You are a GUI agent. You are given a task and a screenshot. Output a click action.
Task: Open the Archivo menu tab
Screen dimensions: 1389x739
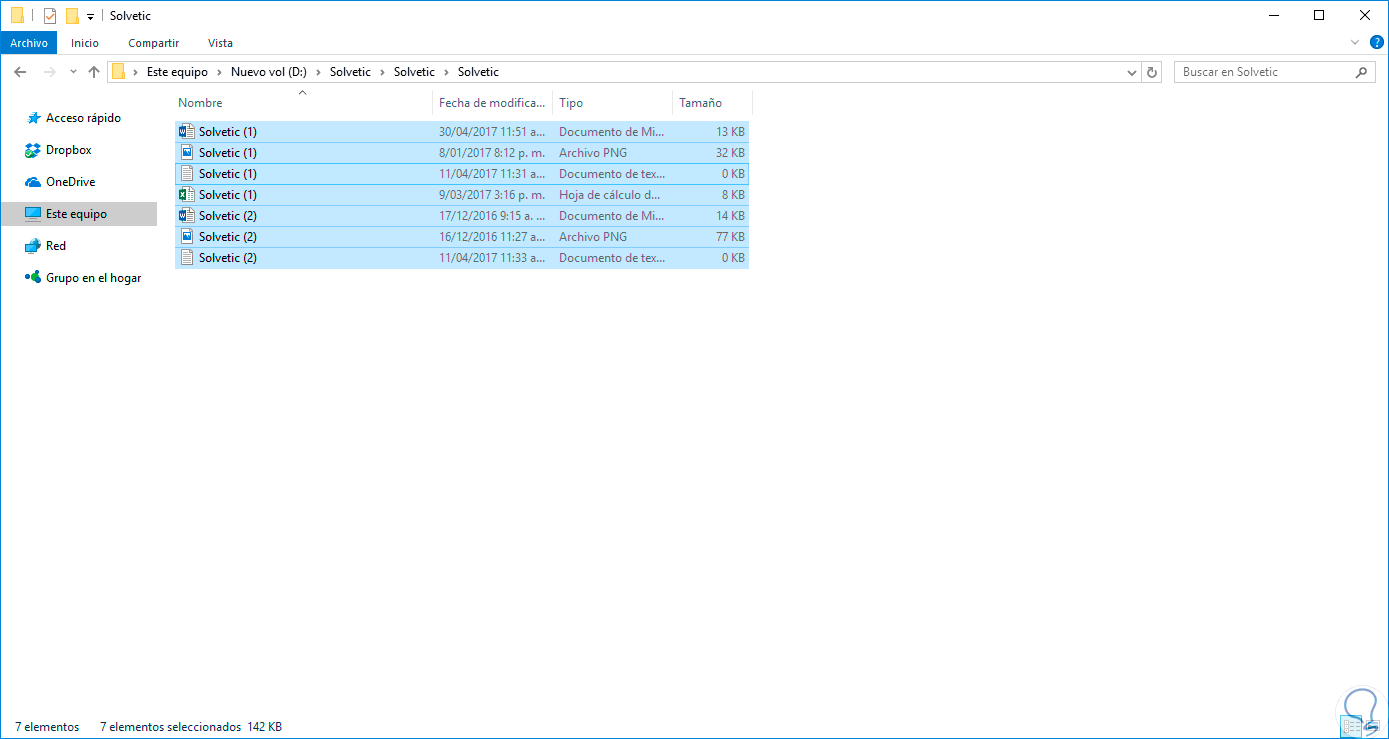pyautogui.click(x=29, y=43)
